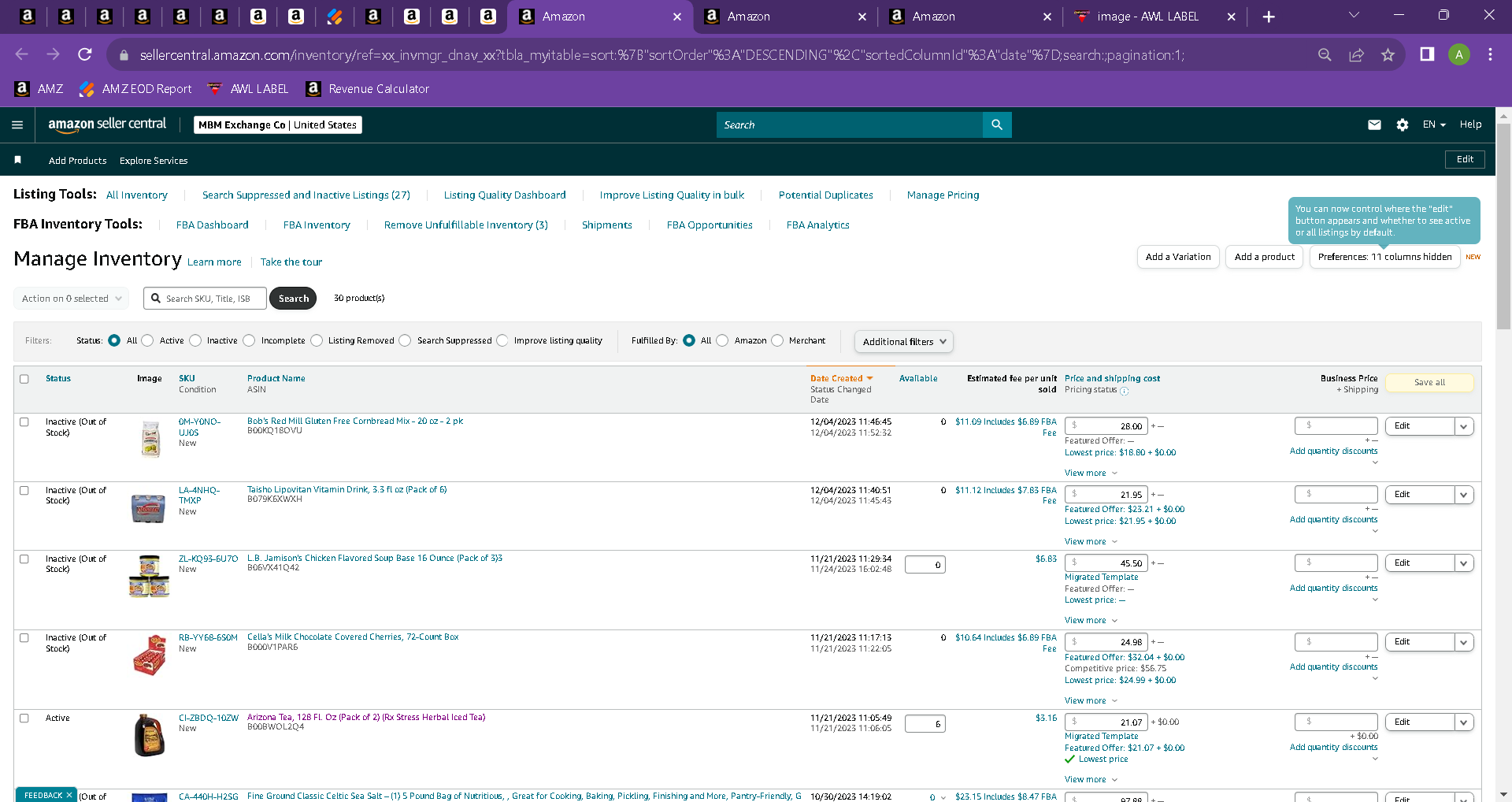Open the Settings gear icon
Viewport: 1512px width, 802px height.
pos(1403,124)
